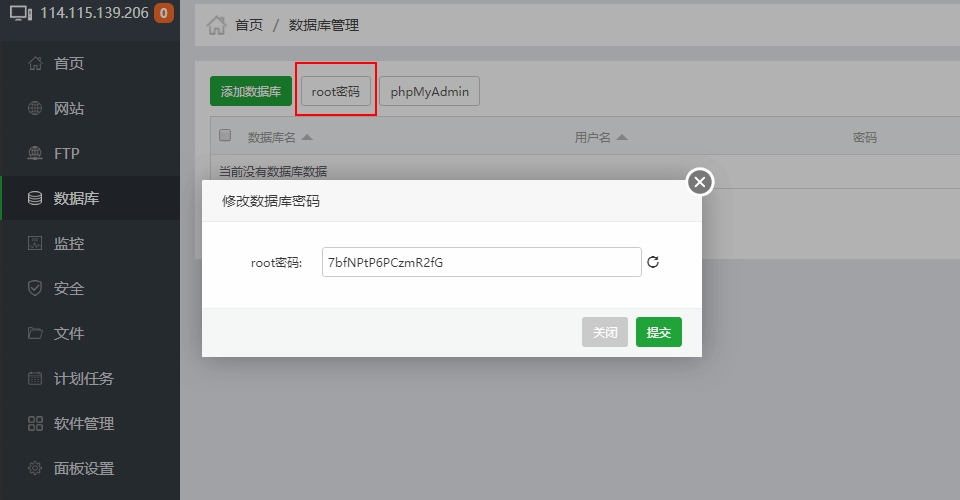Click the shield icon for 安全

tap(36, 288)
